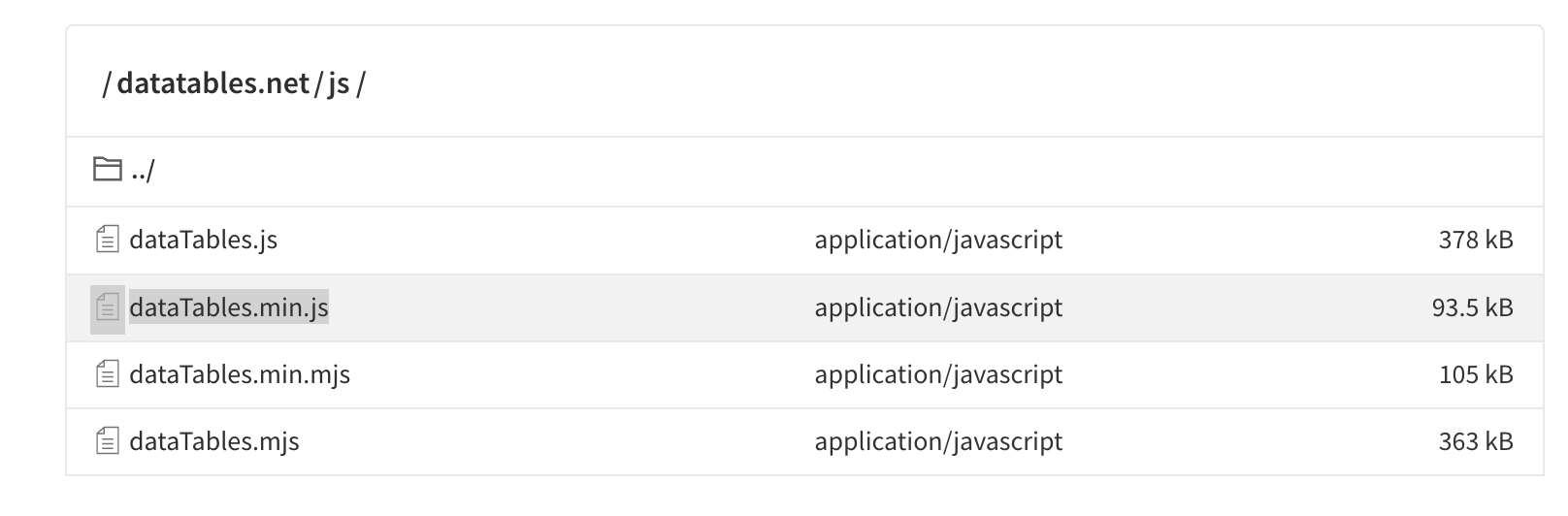Viewport: 1568px width, 516px height.
Task: Click the file icon beside dataTables.min.mjs
Action: point(108,374)
